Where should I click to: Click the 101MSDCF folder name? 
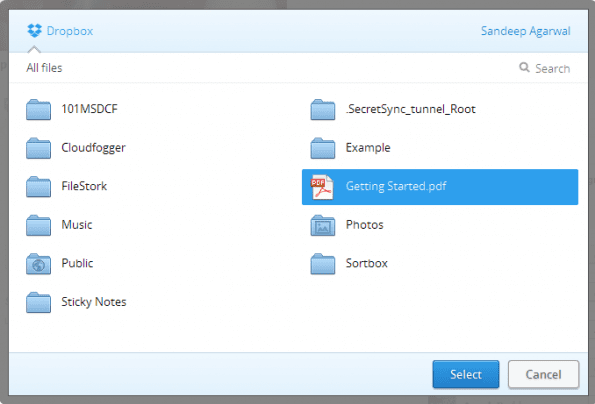tap(90, 109)
